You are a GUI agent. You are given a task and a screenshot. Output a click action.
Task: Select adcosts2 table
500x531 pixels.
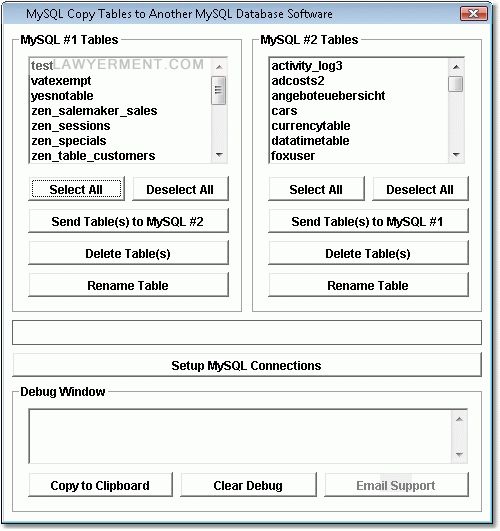[359, 81]
